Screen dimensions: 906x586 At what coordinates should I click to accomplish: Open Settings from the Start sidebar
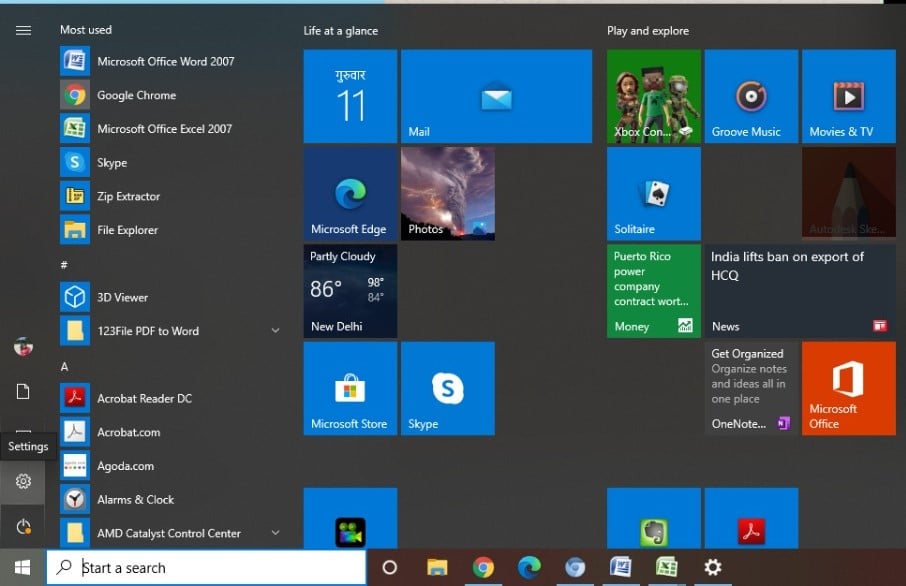[x=22, y=481]
